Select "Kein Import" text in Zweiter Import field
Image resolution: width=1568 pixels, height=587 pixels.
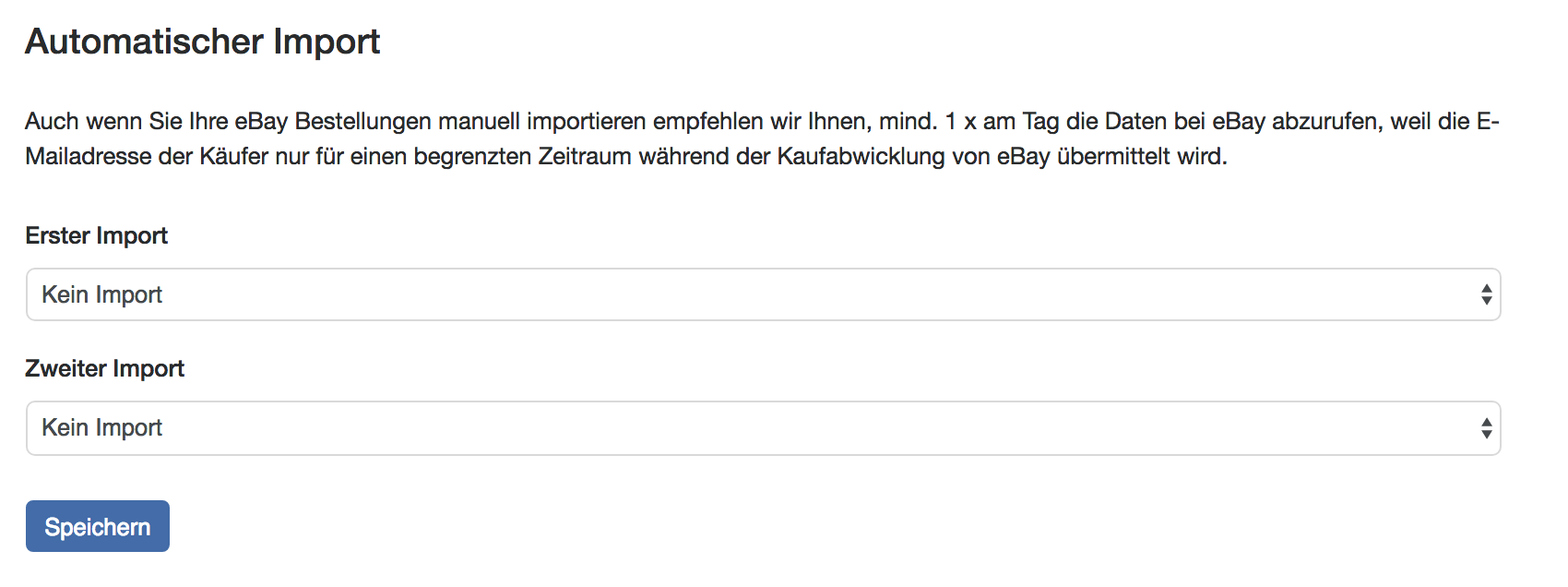coord(102,427)
